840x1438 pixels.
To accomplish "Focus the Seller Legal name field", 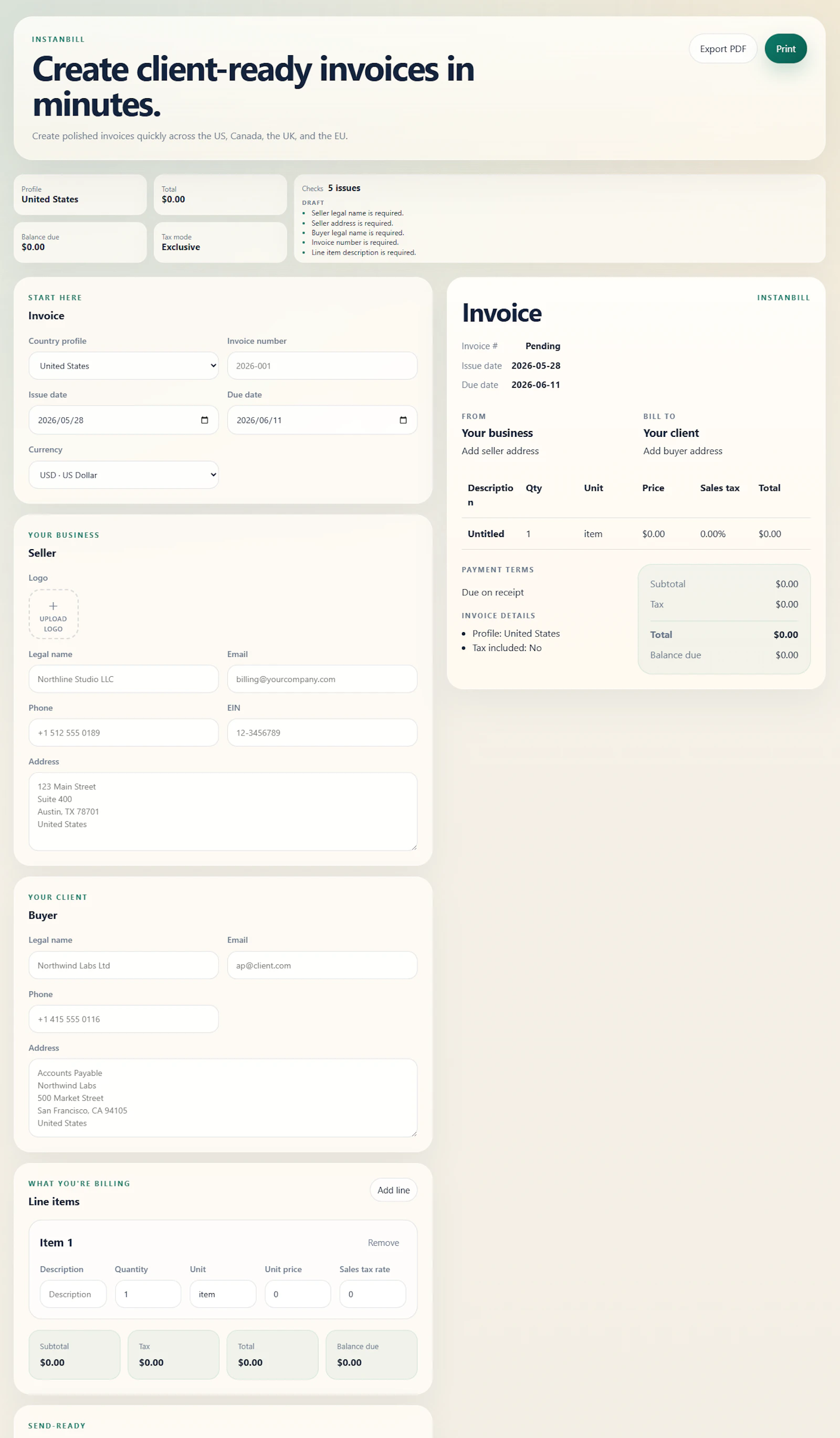I will [x=123, y=679].
